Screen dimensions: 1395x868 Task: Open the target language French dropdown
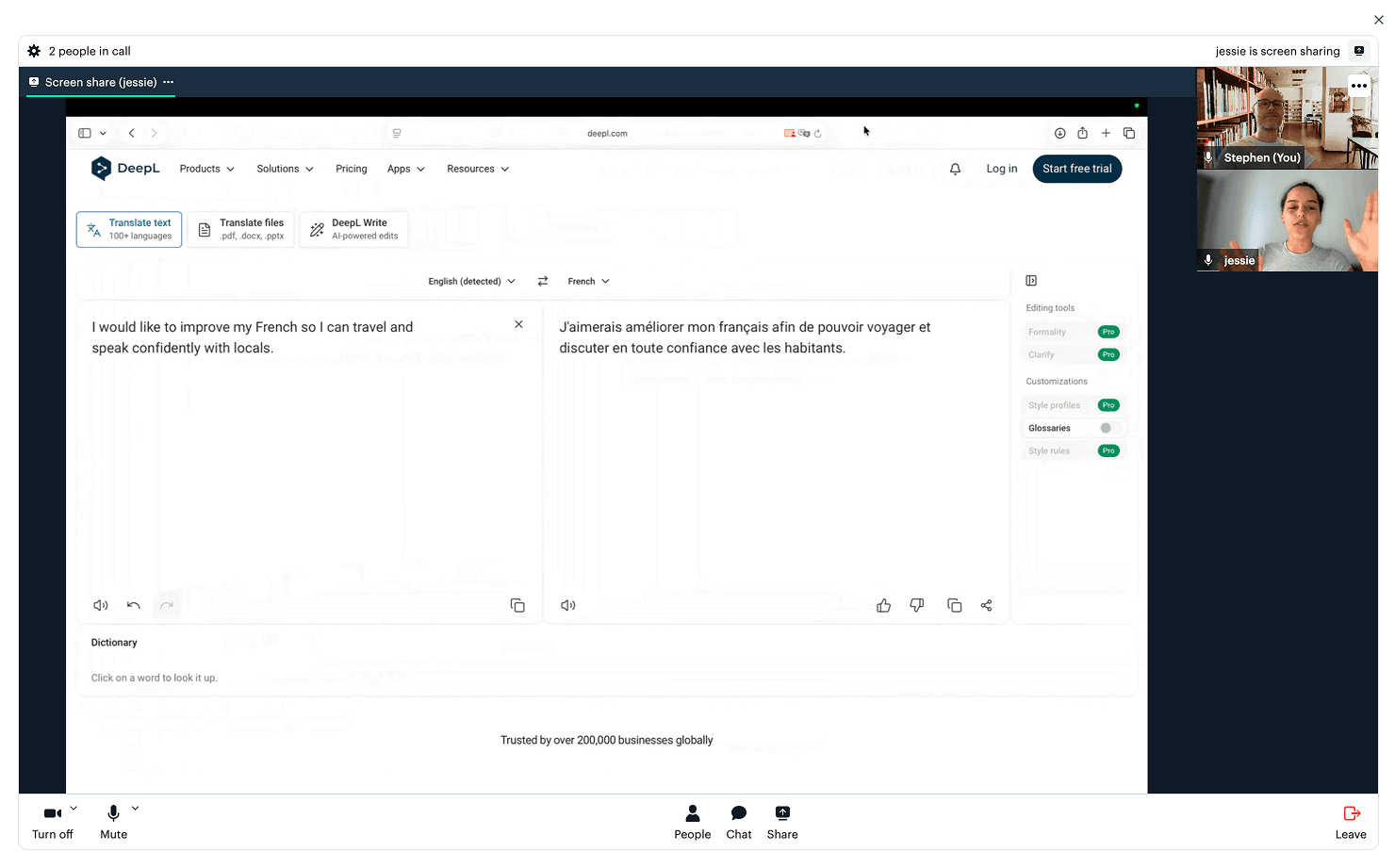586,280
